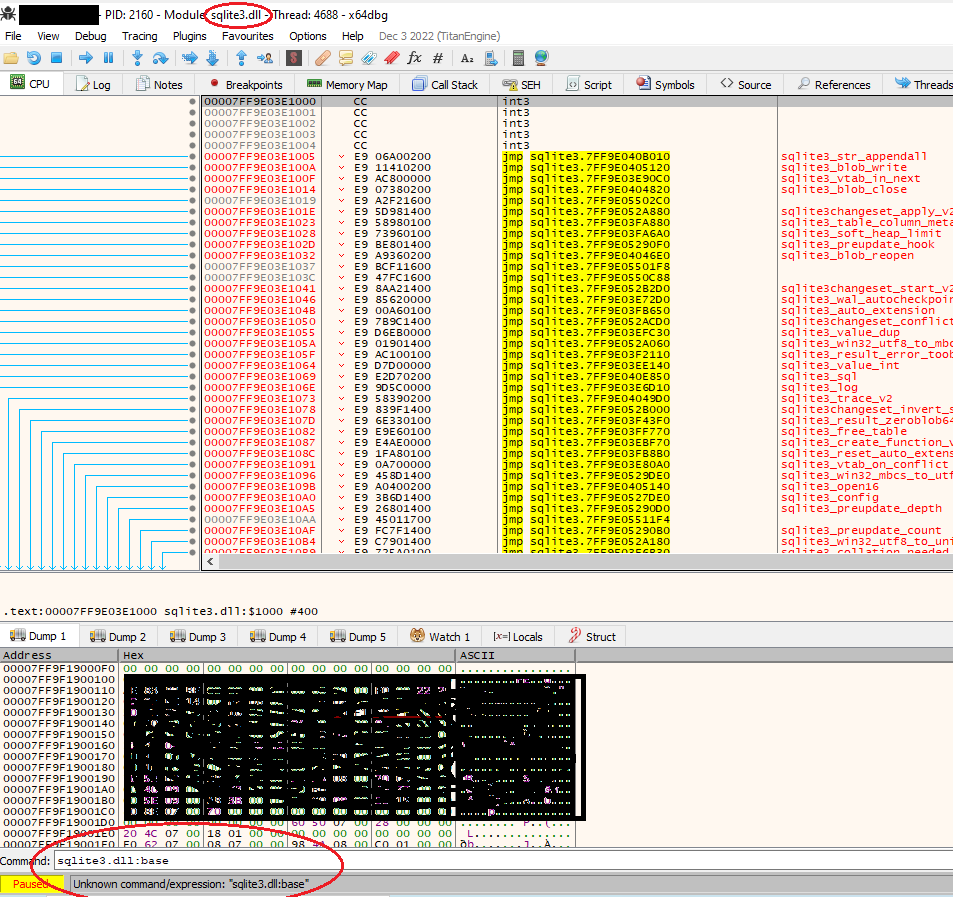953x897 pixels.
Task: Switch to the Call Stack tab
Action: [x=446, y=84]
